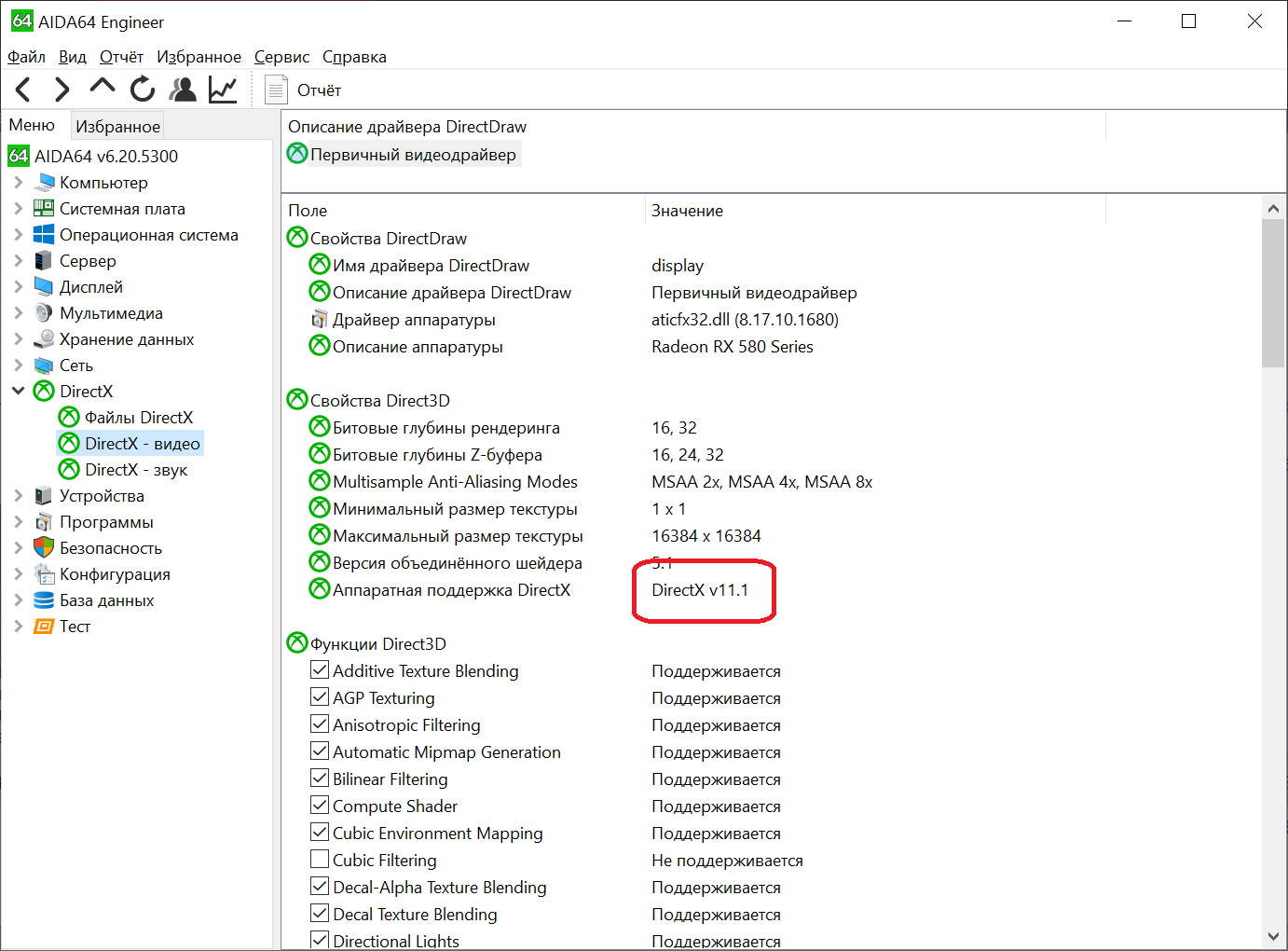Image resolution: width=1288 pixels, height=951 pixels.
Task: Select the Файлы DirectX tree item
Action: pos(138,418)
